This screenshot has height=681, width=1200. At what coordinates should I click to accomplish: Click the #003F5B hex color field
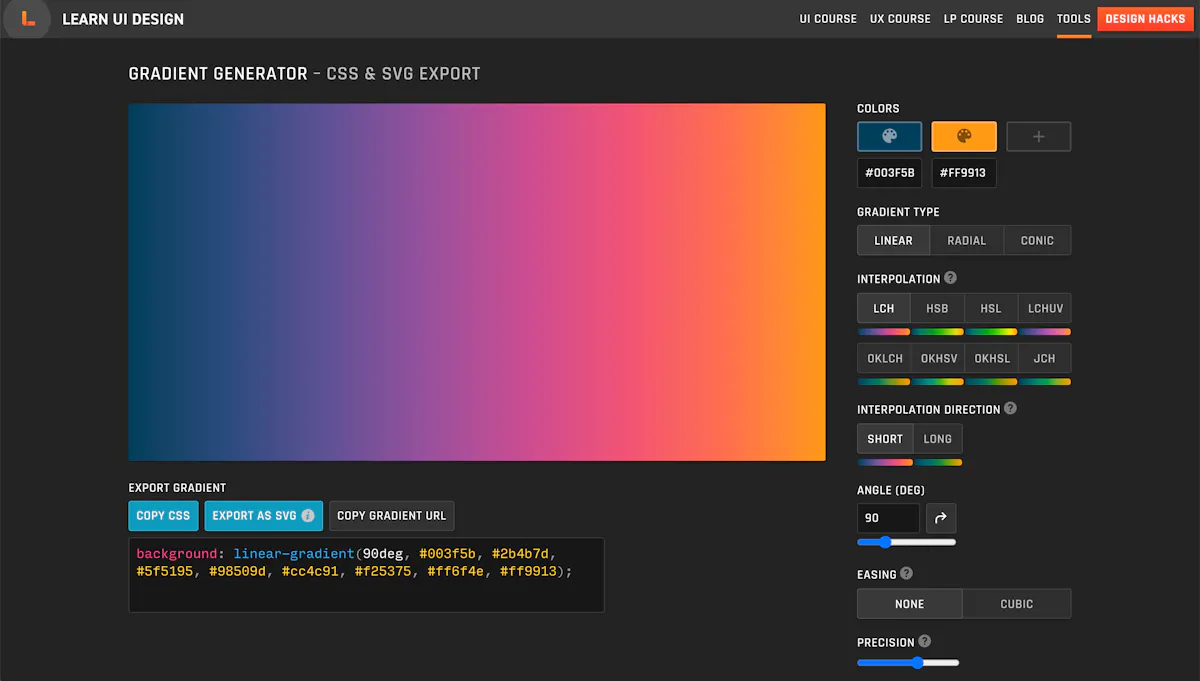[x=889, y=173]
